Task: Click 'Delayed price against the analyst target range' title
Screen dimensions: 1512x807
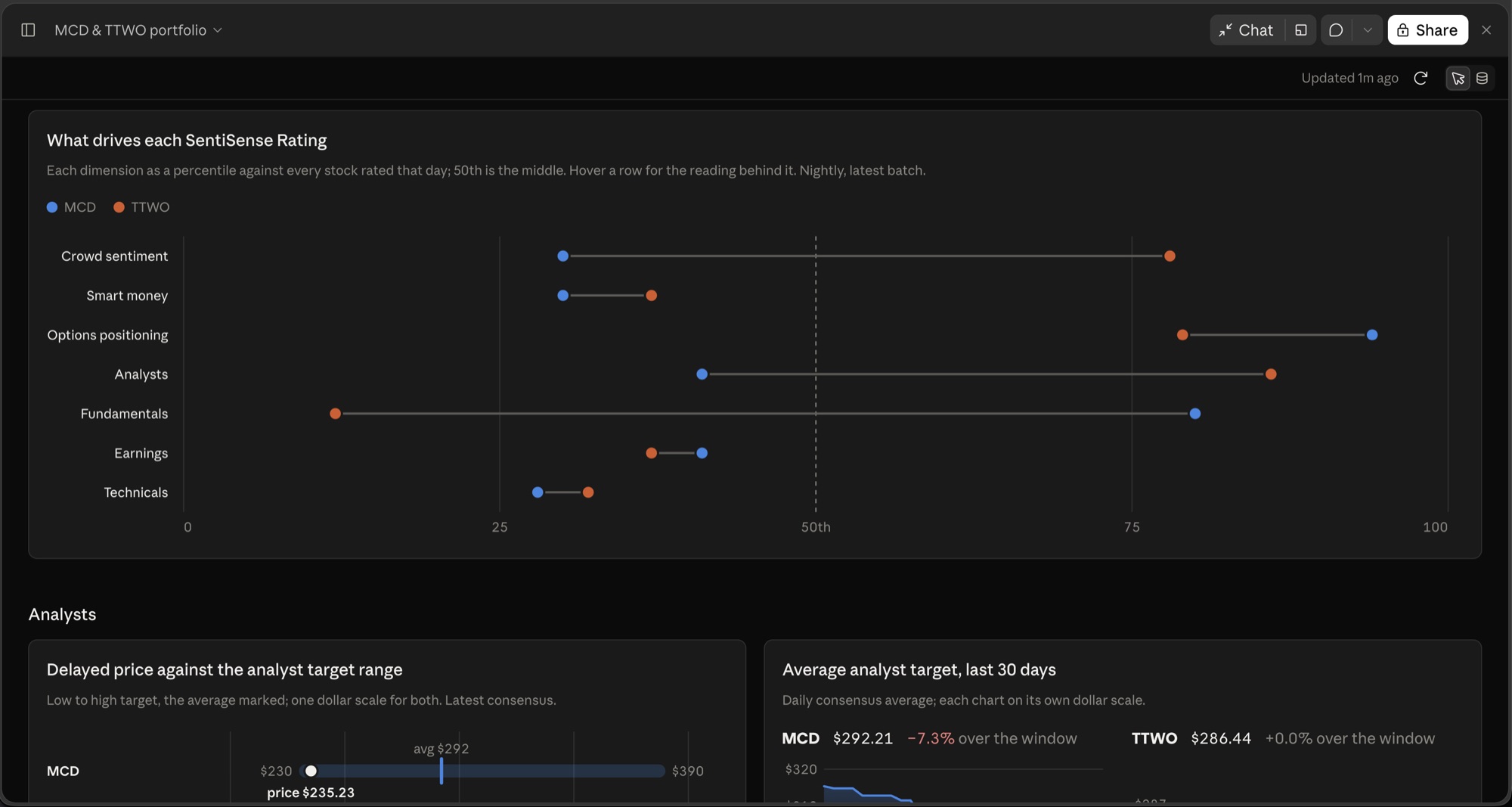Action: click(x=225, y=670)
